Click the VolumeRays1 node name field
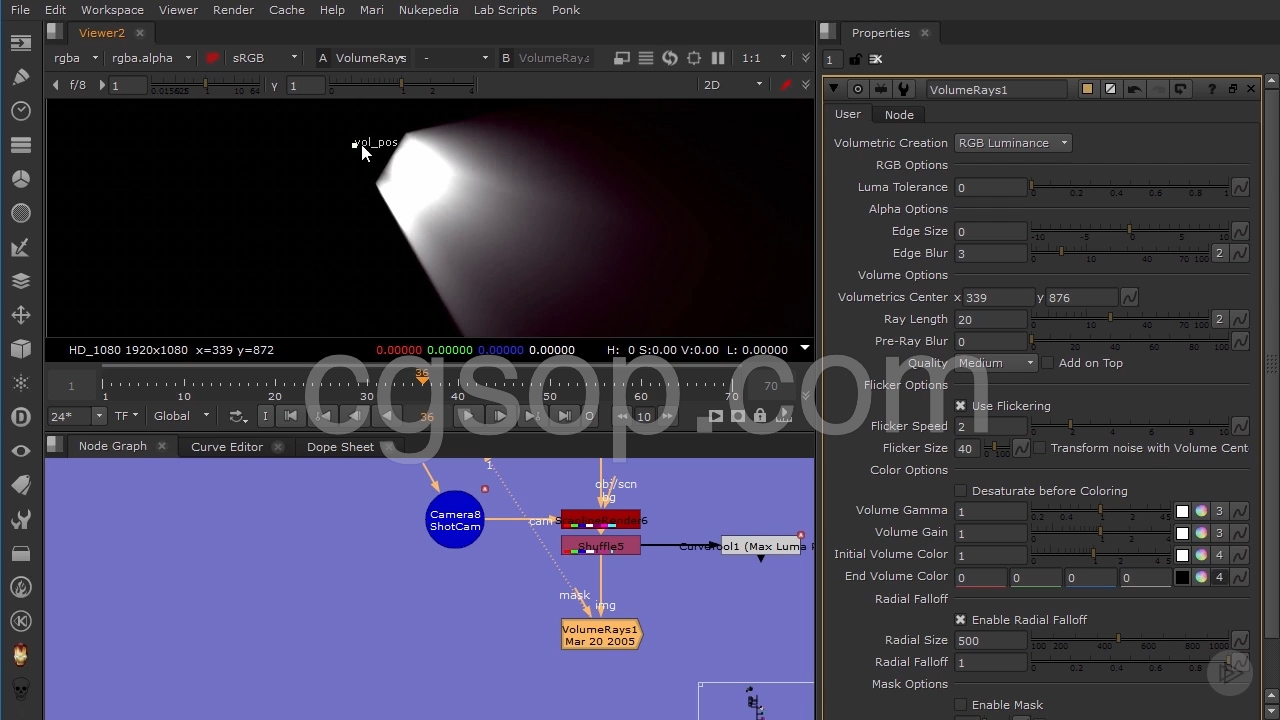Screen dimensions: 1280x720 996,89
